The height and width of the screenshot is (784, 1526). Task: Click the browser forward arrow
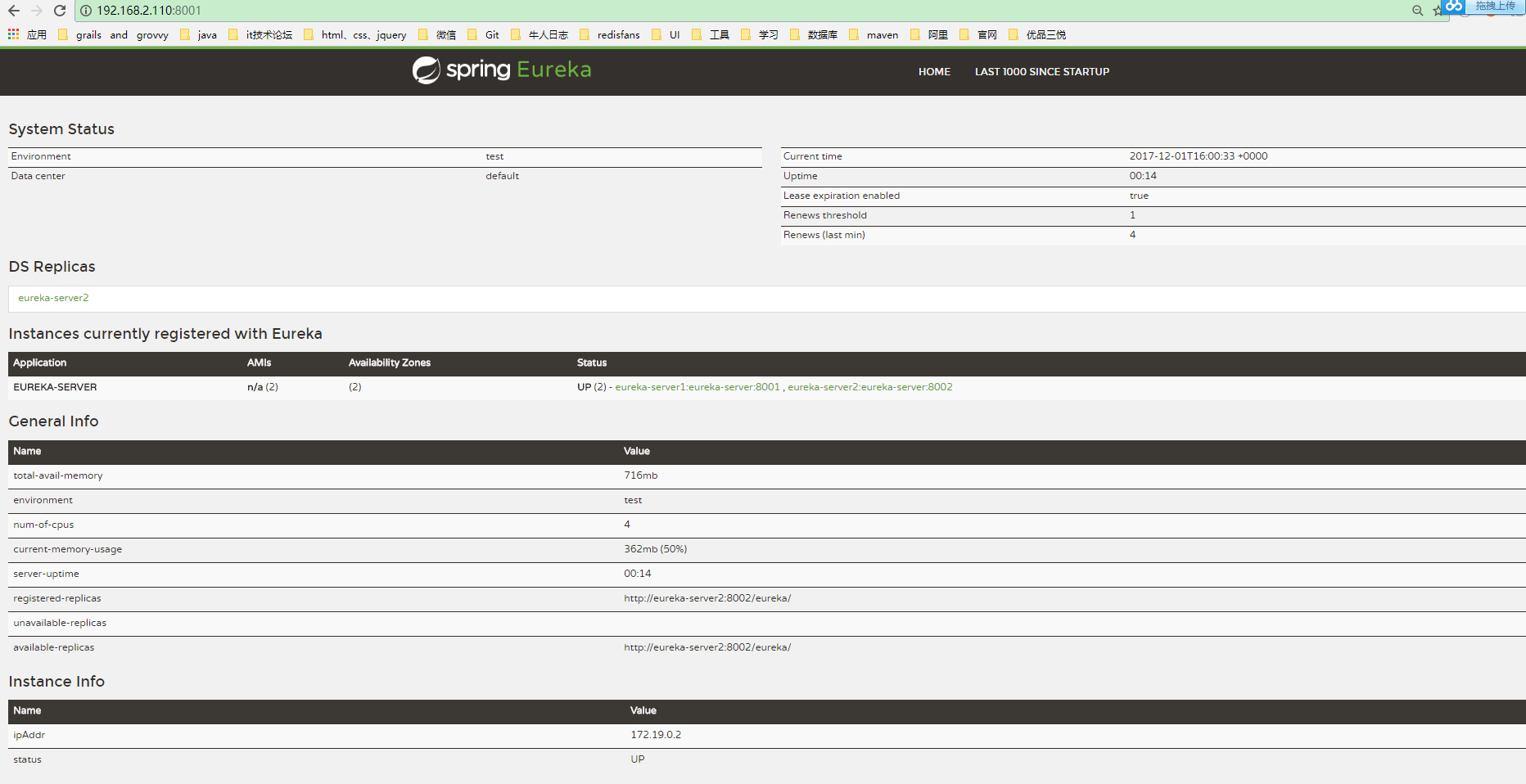37,11
